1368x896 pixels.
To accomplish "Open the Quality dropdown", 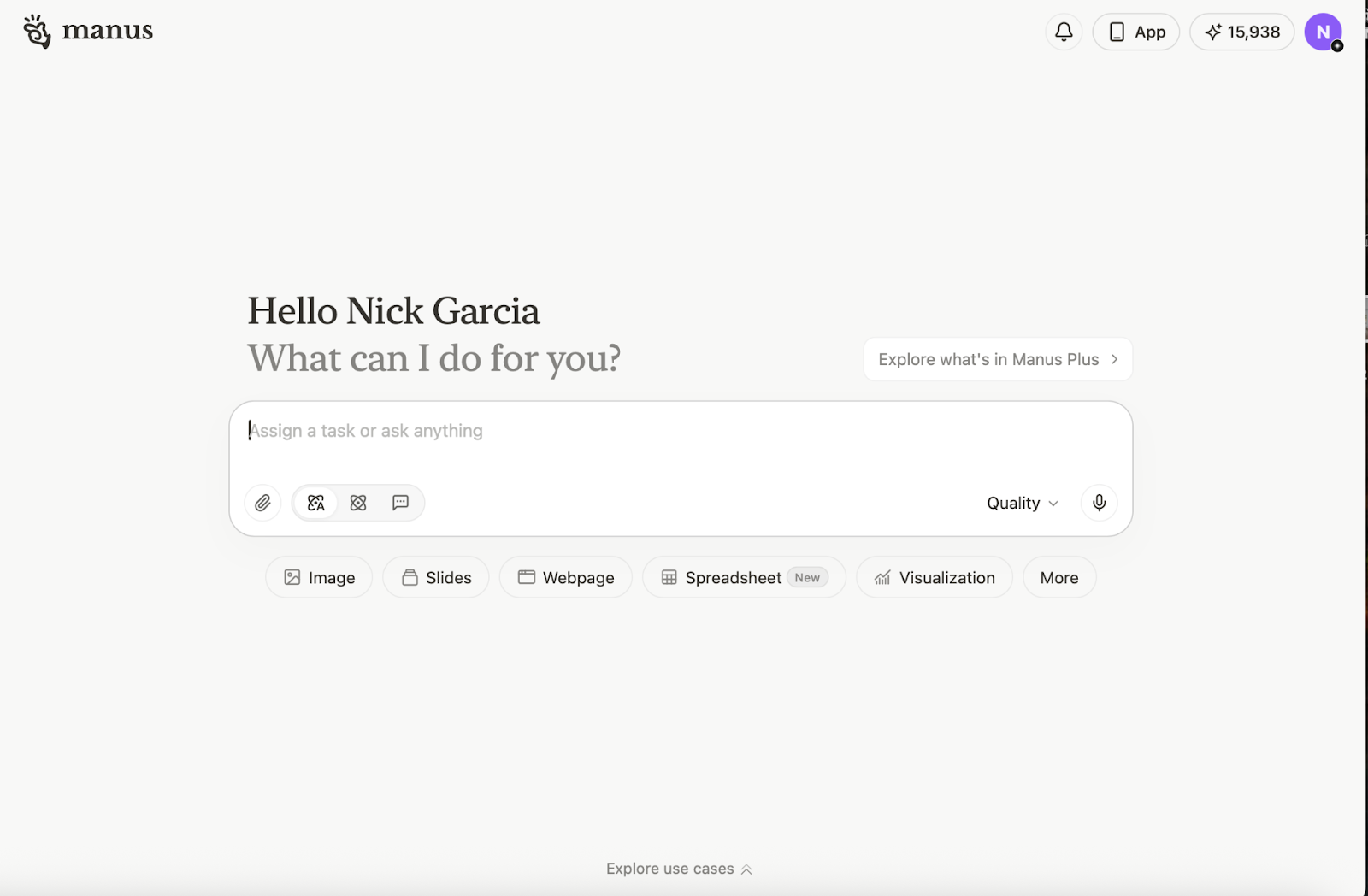I will pyautogui.click(x=1023, y=503).
